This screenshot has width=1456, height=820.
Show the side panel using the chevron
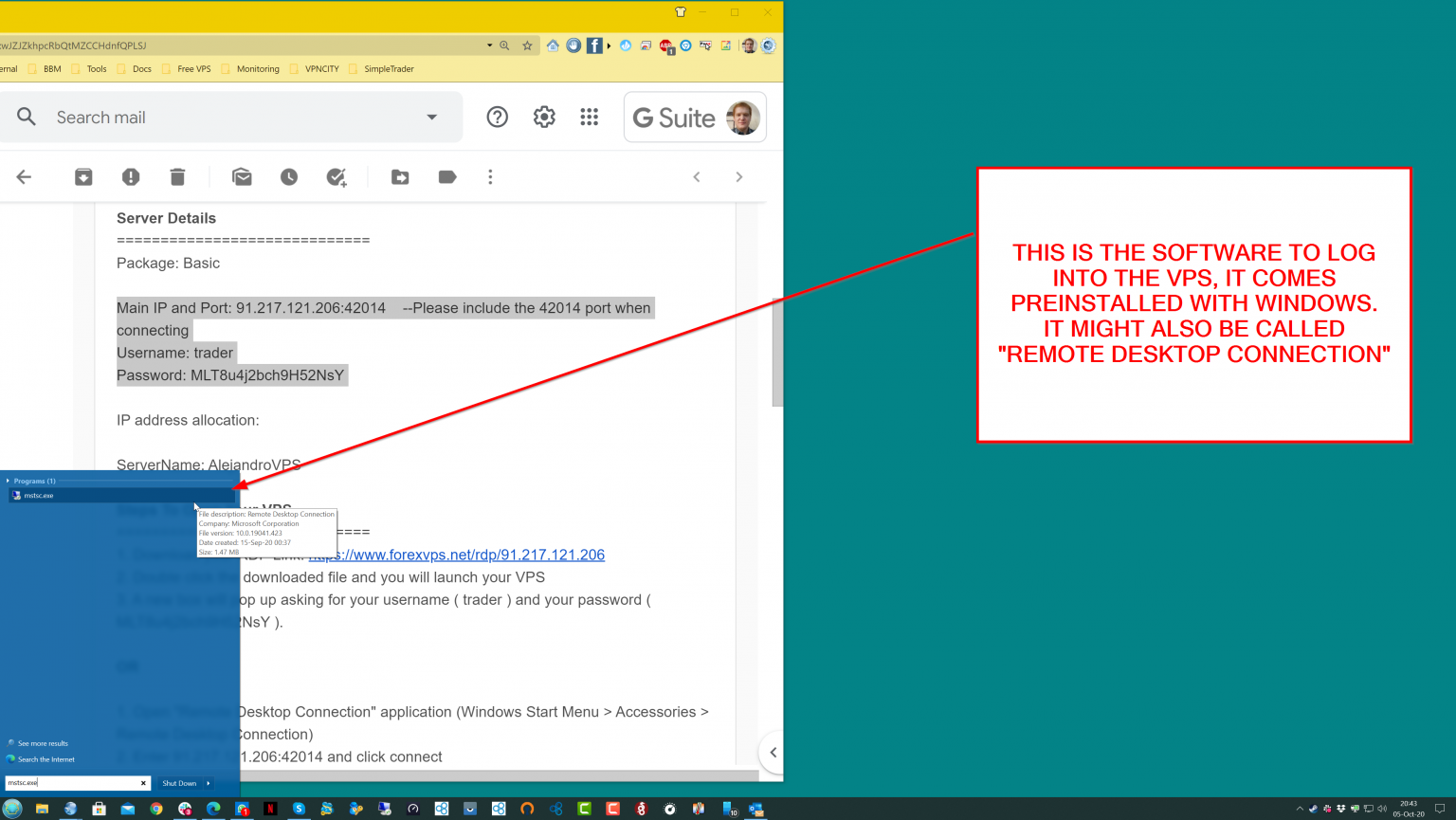coord(773,753)
